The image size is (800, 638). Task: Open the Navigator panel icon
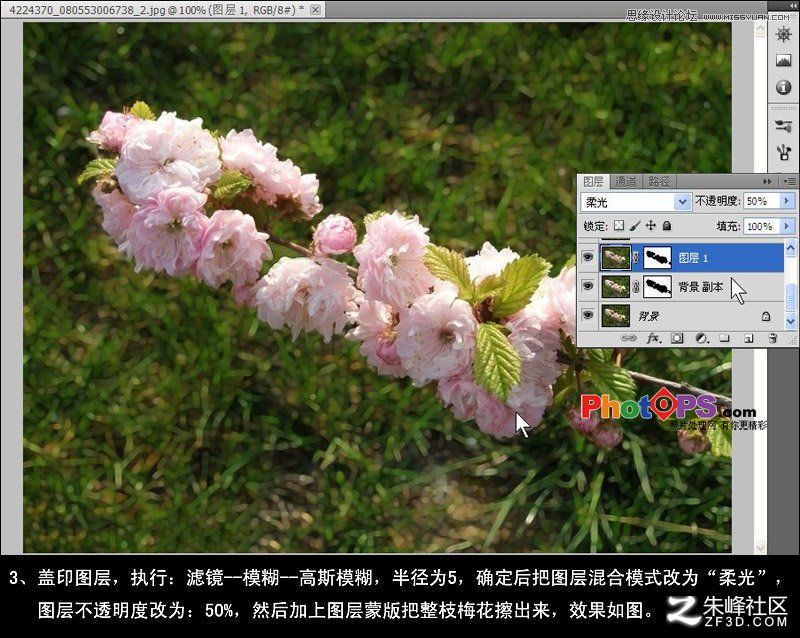[x=784, y=34]
